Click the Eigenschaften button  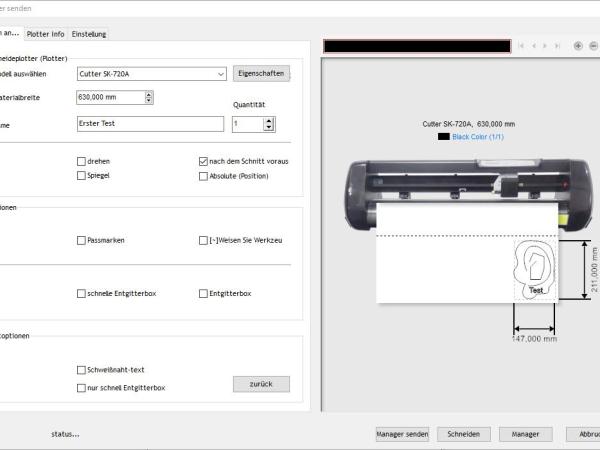[261, 73]
